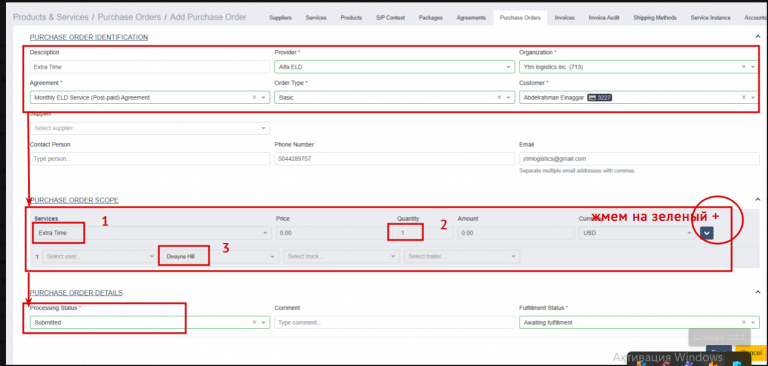The image size is (768, 366).
Task: Clear the Fulfillment Status X icon
Action: 744,322
